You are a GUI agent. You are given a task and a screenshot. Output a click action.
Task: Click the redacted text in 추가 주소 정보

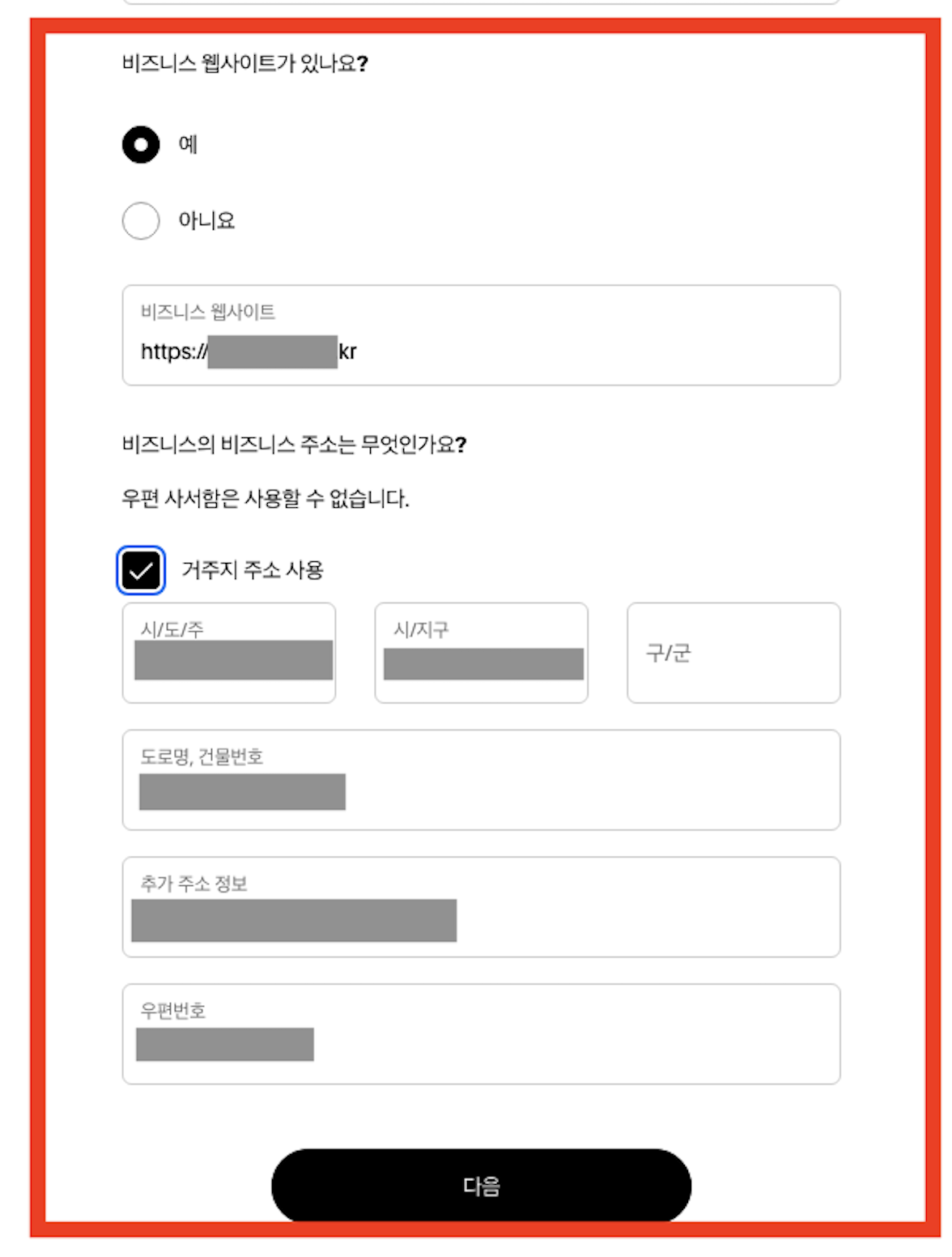[x=295, y=921]
